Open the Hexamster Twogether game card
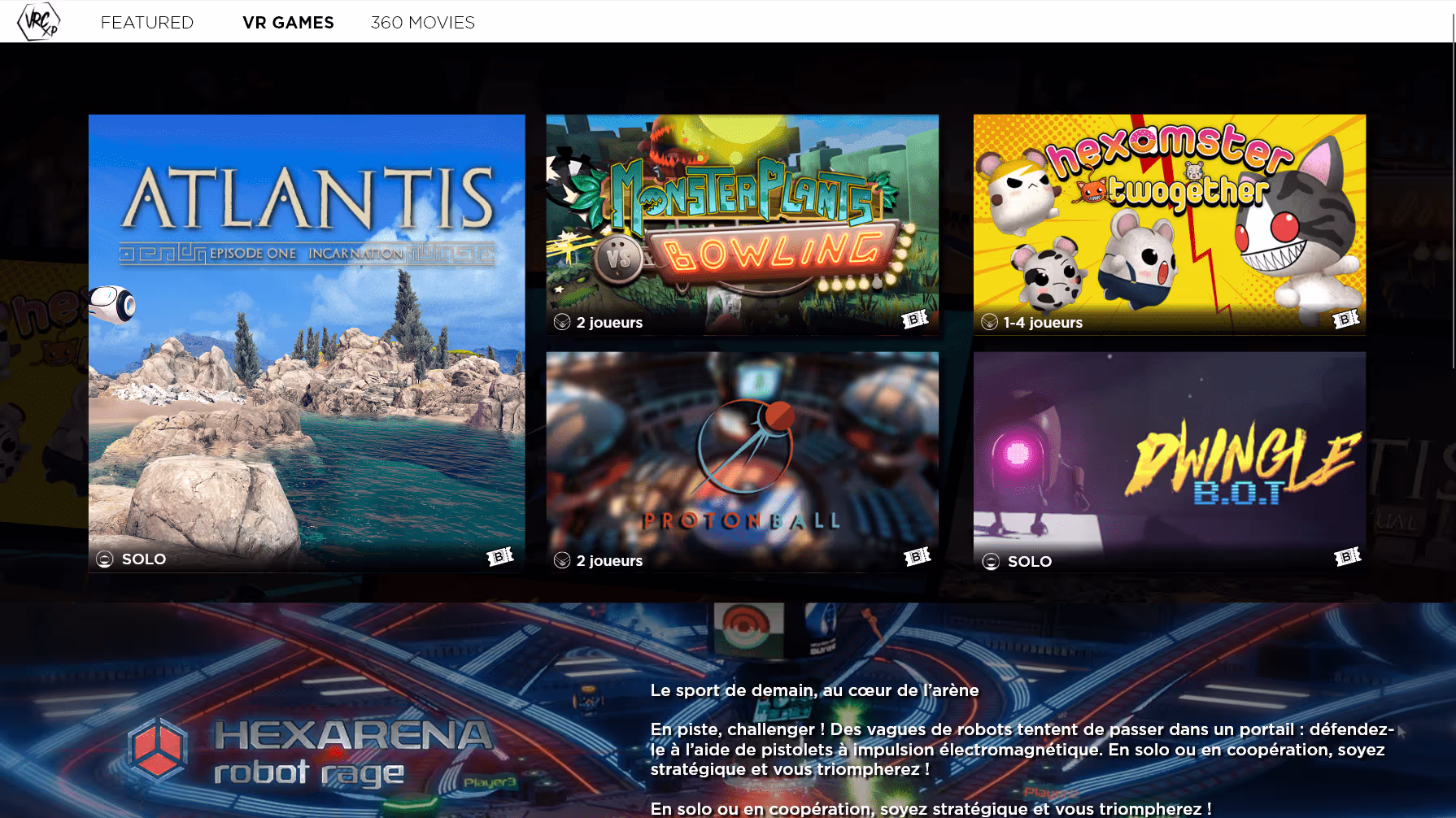 (1170, 224)
